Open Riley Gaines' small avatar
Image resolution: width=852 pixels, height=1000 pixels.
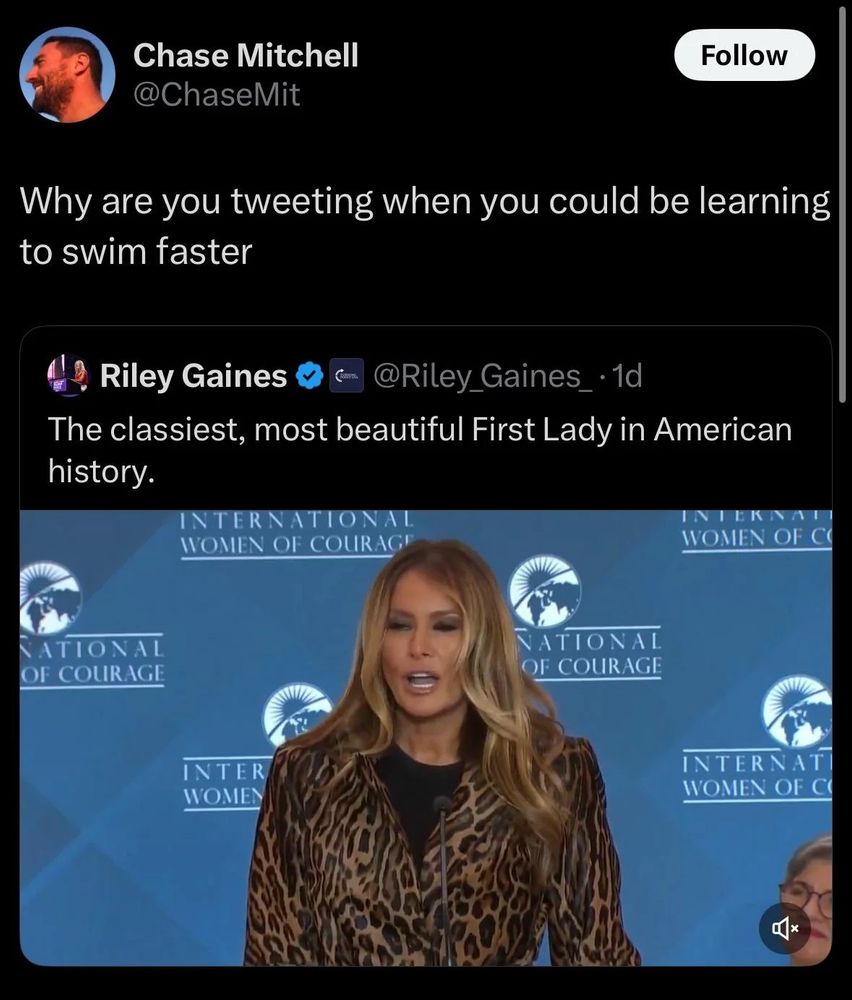coord(68,375)
